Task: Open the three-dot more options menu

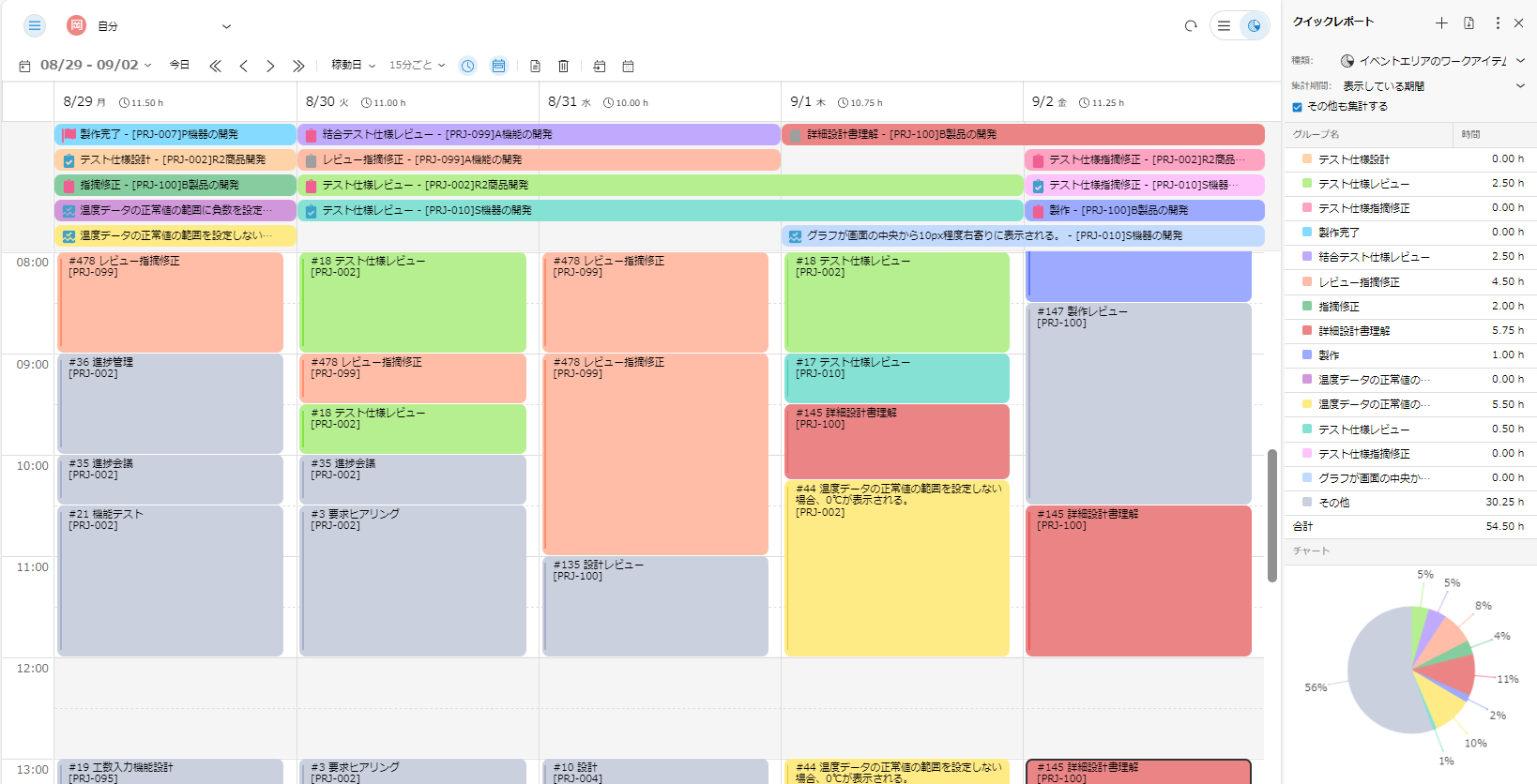Action: coord(1498,23)
